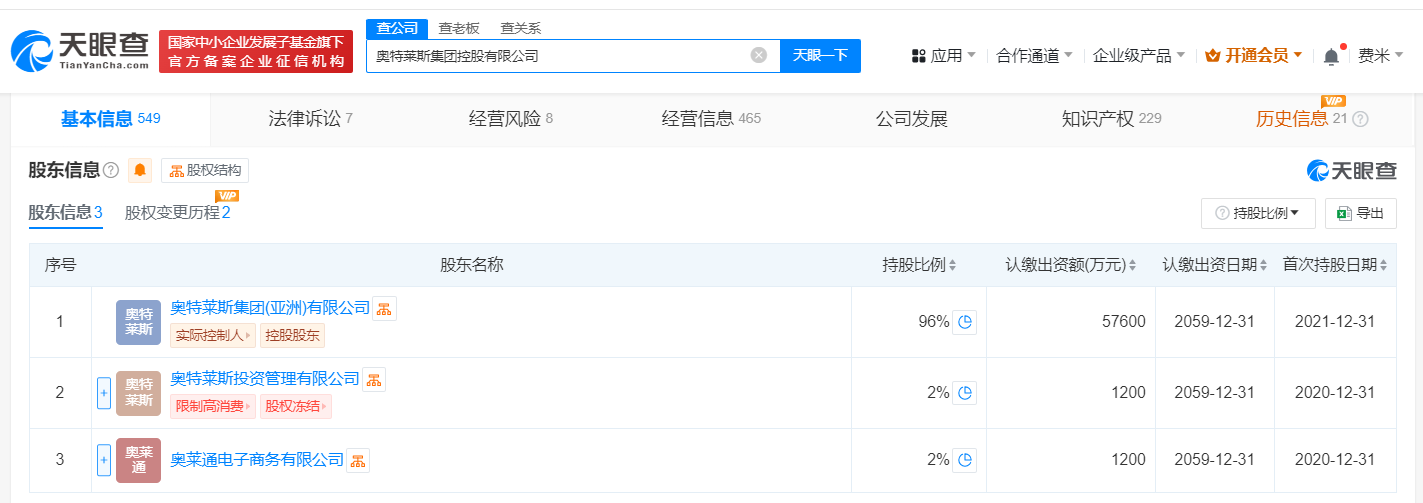Click the help icon beside 股东信息 heading
Image resolution: width=1423 pixels, height=503 pixels.
coord(111,171)
